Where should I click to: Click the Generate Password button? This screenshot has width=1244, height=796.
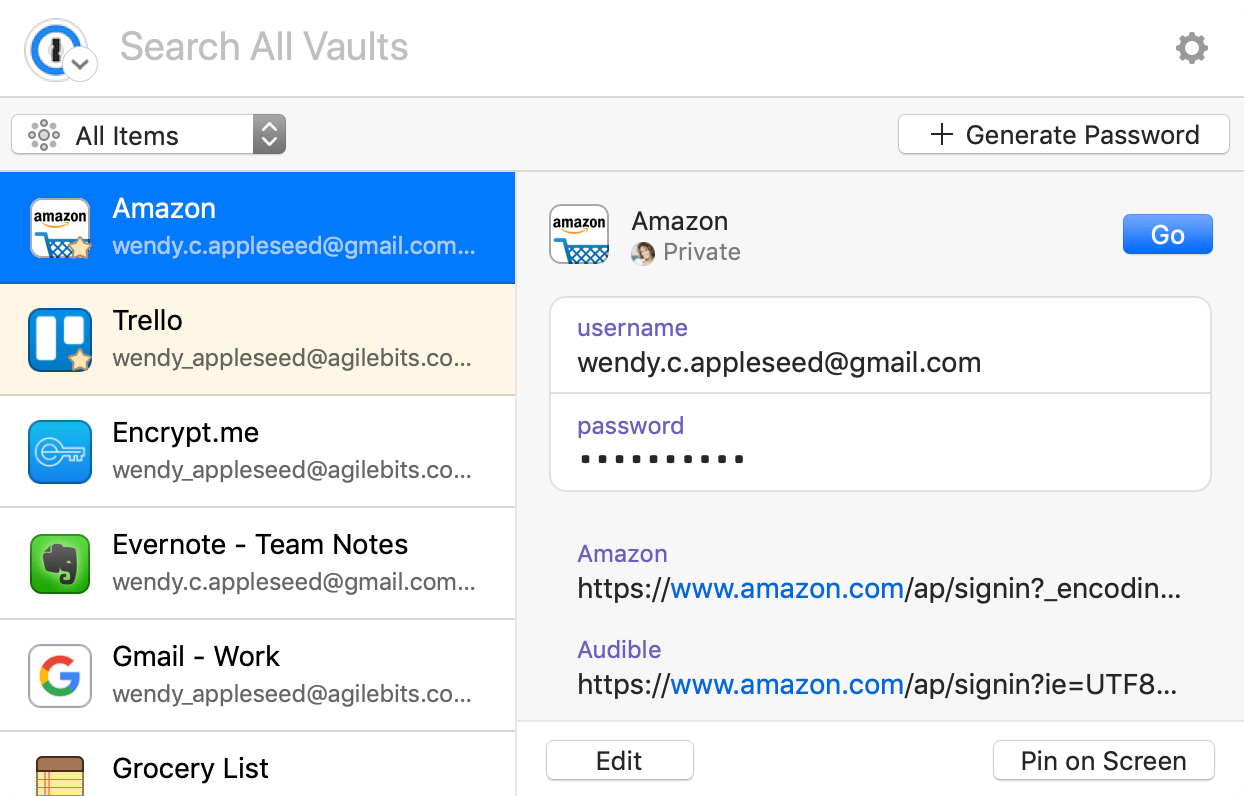click(1063, 135)
